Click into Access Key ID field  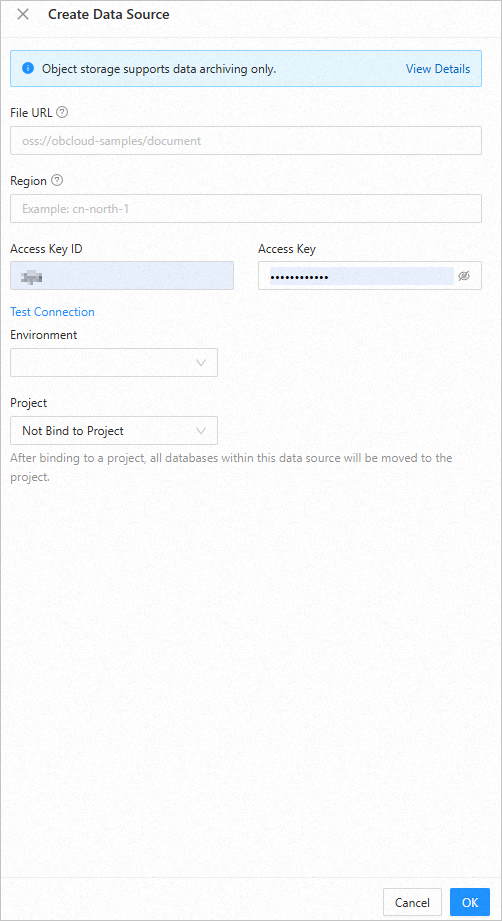122,276
